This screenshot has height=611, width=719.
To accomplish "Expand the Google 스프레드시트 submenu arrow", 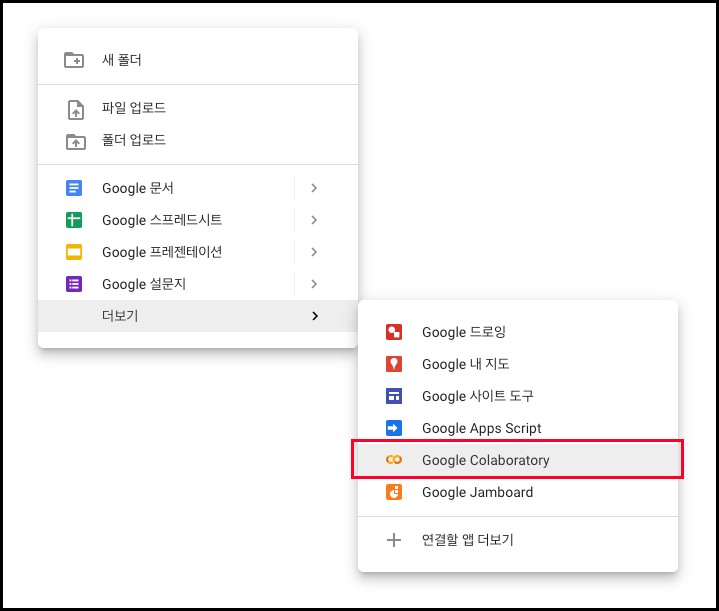I will 314,220.
